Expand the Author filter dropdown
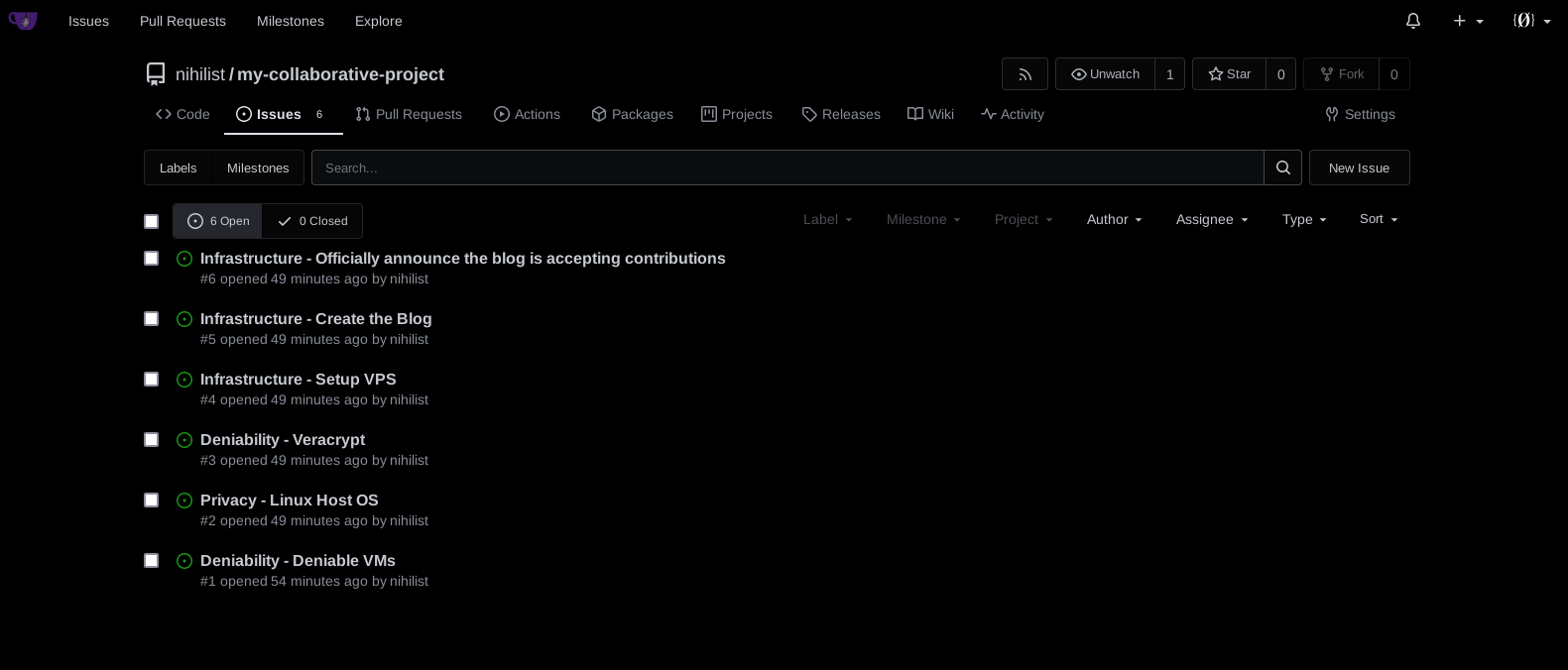The height and width of the screenshot is (670, 1568). [1114, 219]
